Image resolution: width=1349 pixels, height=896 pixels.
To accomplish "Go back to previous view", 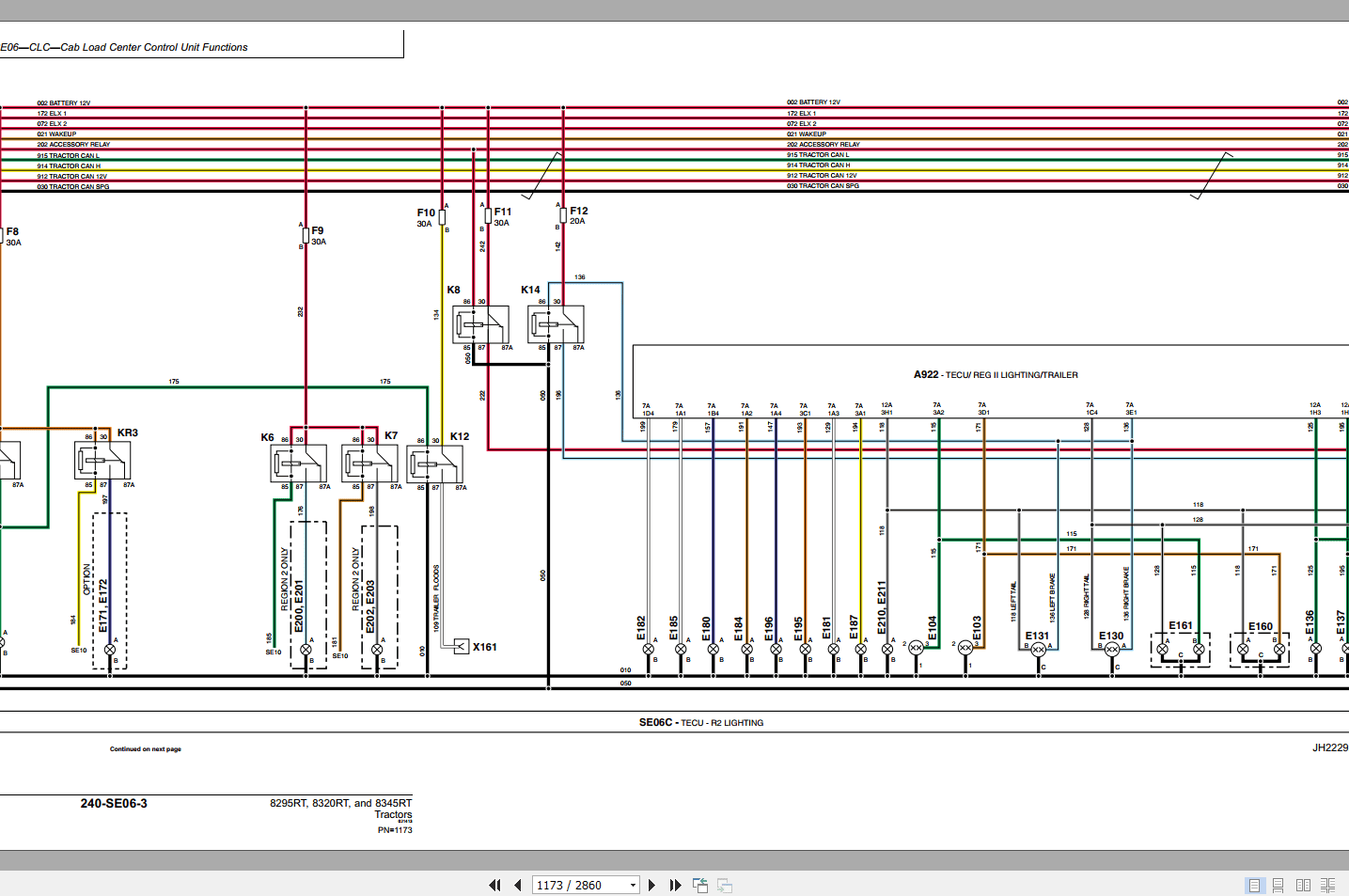I will pos(700,885).
